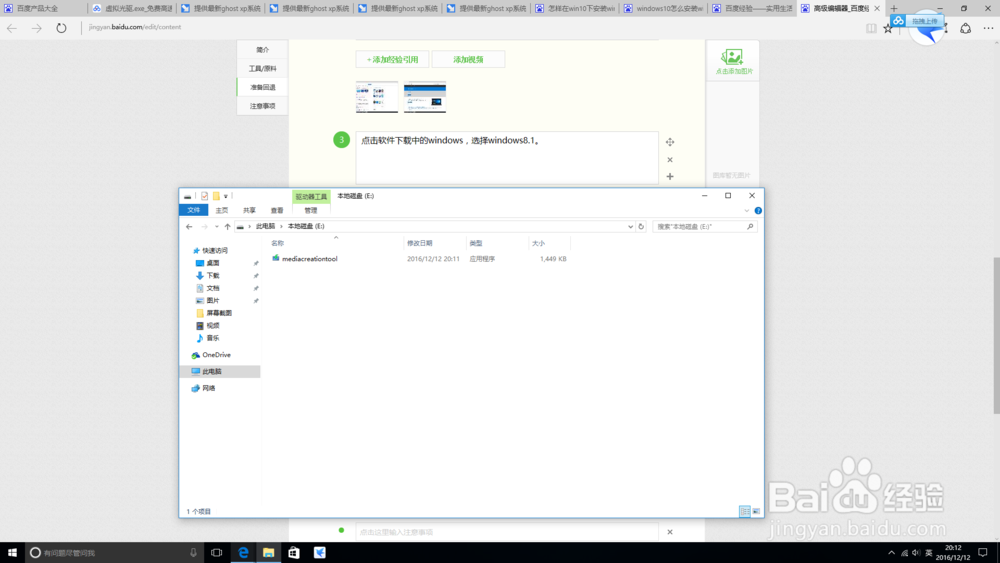
Task: Switch Explorer to details view icon
Action: pyautogui.click(x=744, y=511)
